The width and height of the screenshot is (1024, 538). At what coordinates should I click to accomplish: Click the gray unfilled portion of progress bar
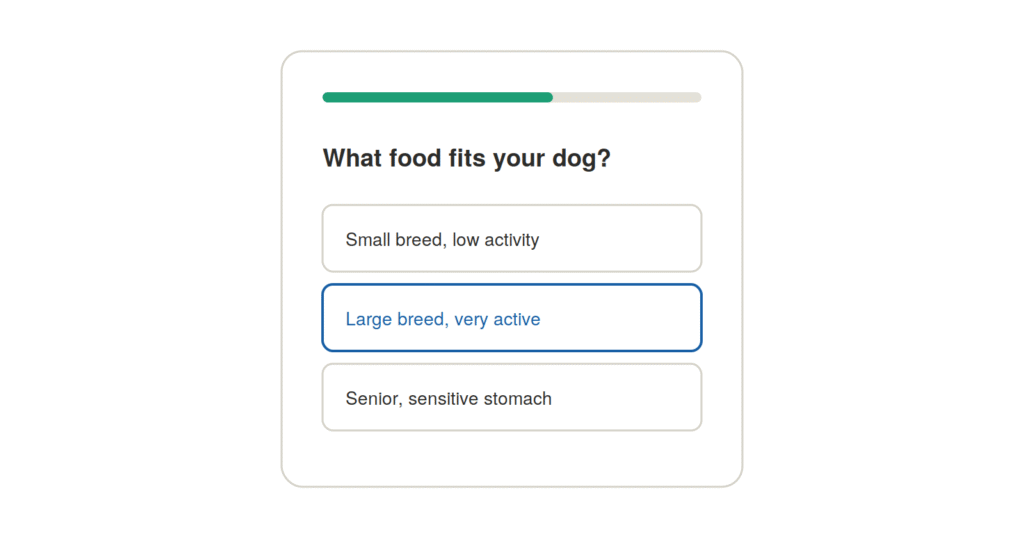[627, 97]
